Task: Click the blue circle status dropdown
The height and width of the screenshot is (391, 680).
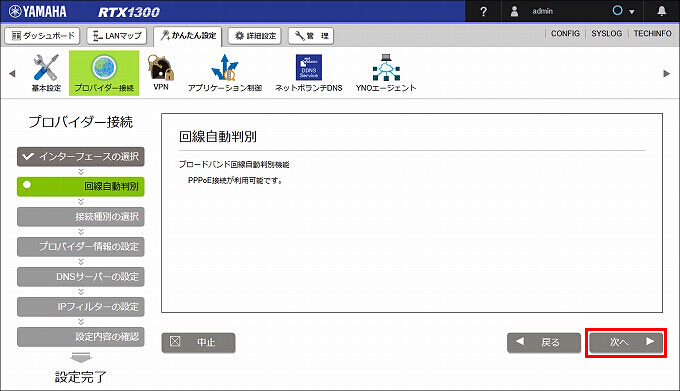Action: [623, 11]
